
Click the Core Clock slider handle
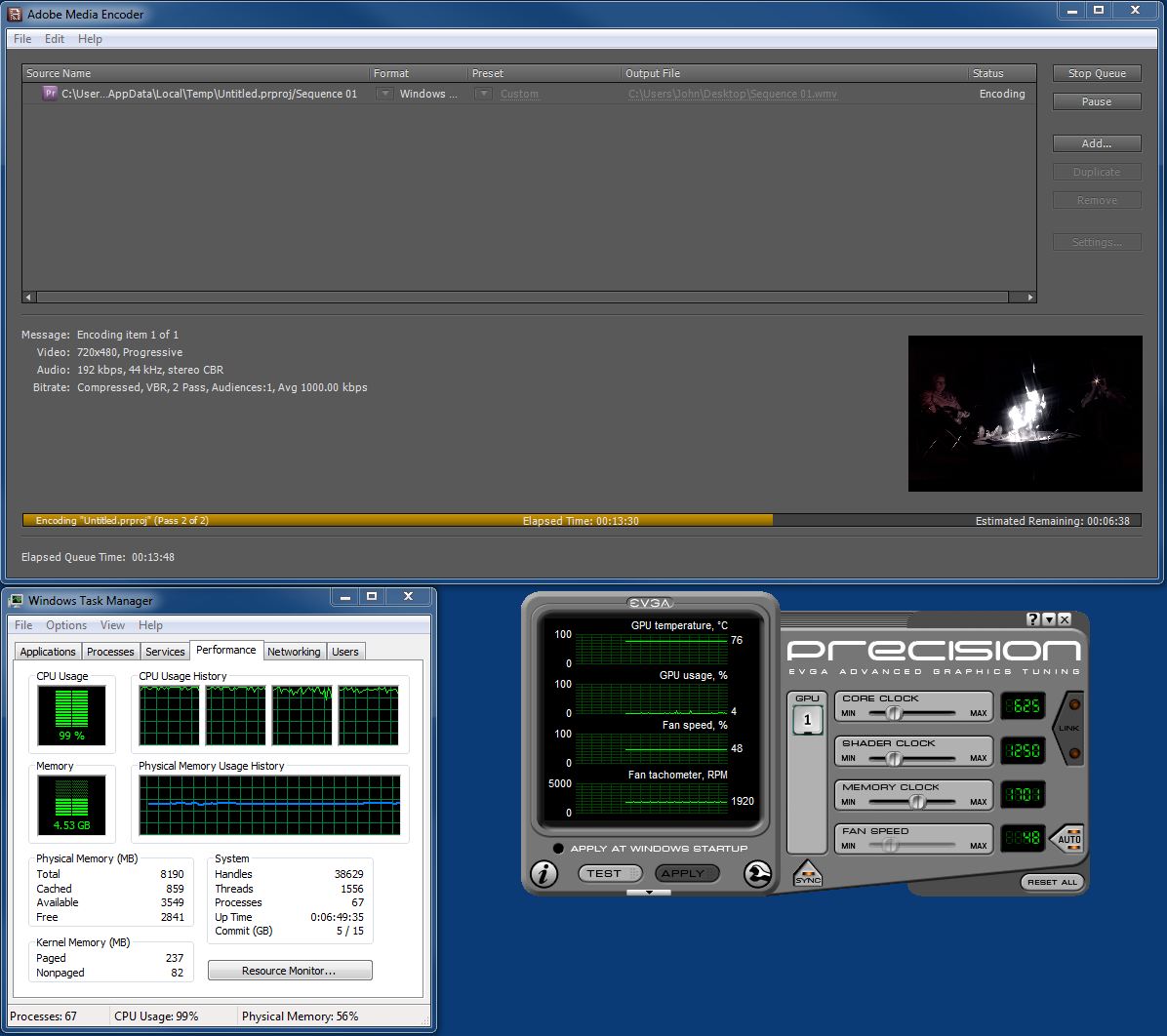point(893,713)
